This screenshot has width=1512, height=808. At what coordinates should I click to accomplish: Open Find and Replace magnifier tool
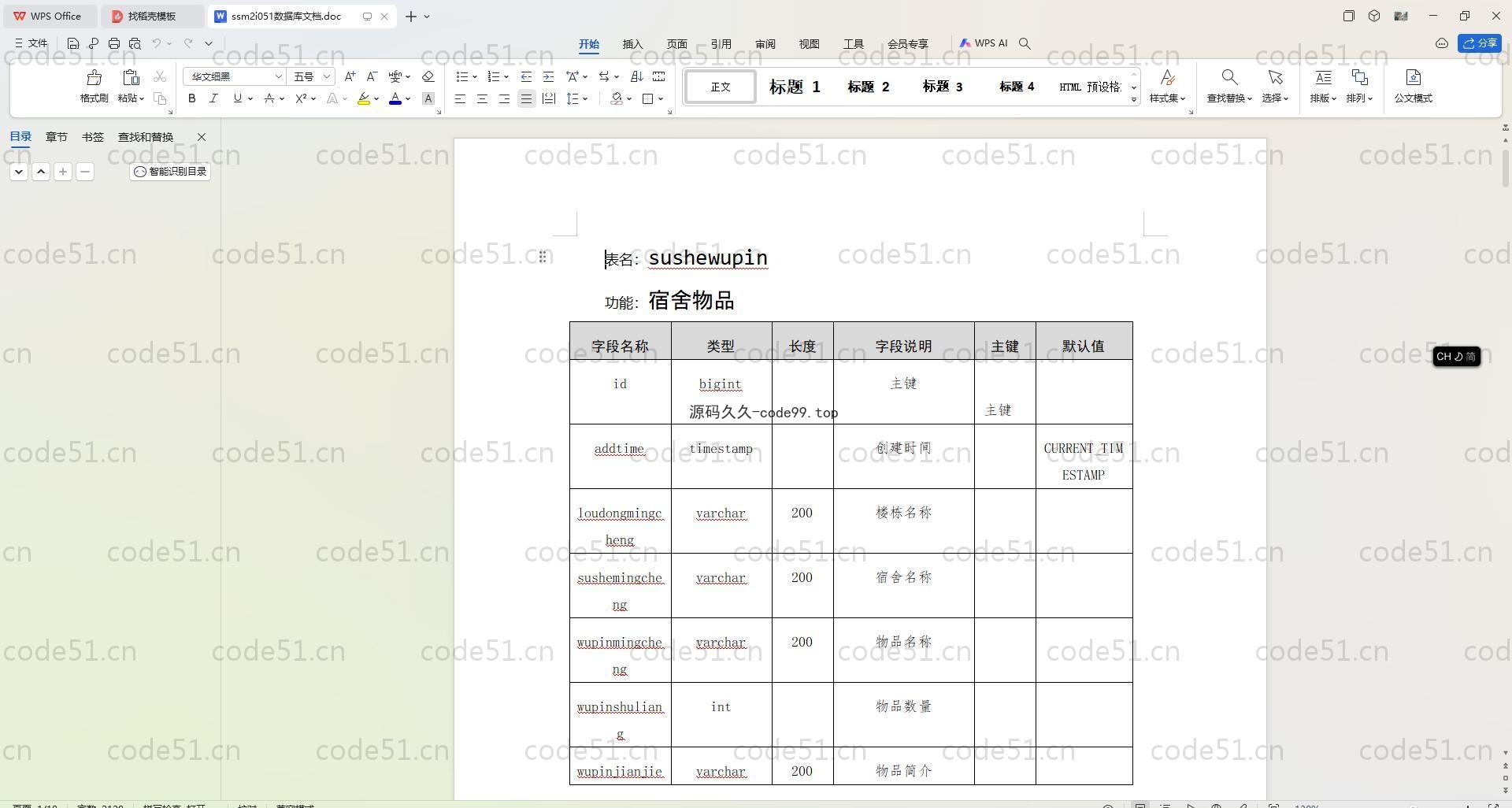1228,77
